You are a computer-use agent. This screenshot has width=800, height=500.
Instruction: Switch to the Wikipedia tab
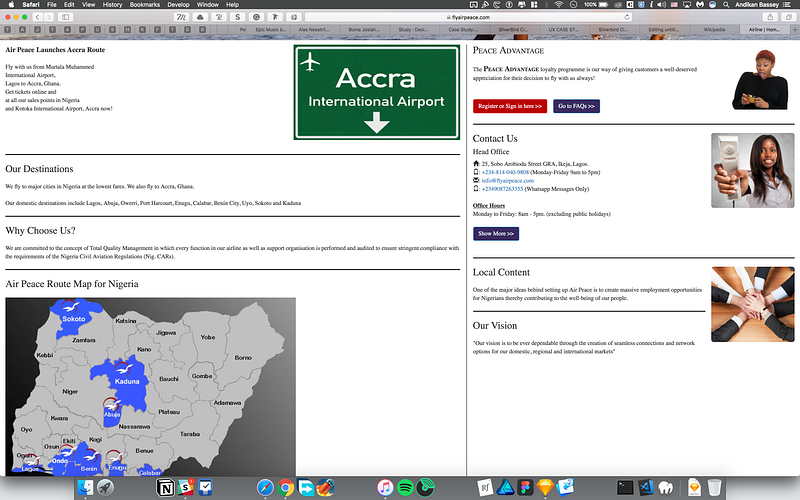pos(714,30)
